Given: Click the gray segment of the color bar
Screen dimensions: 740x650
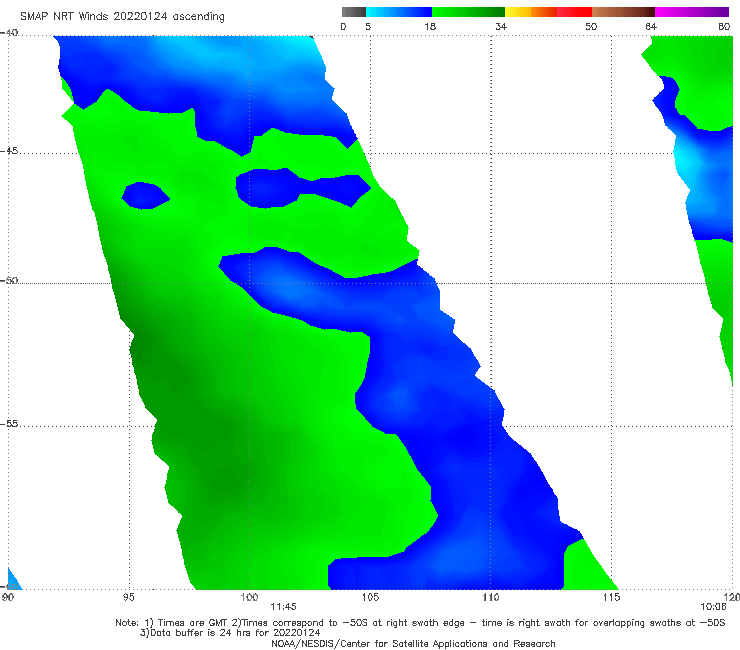Looking at the screenshot, I should click(x=353, y=12).
